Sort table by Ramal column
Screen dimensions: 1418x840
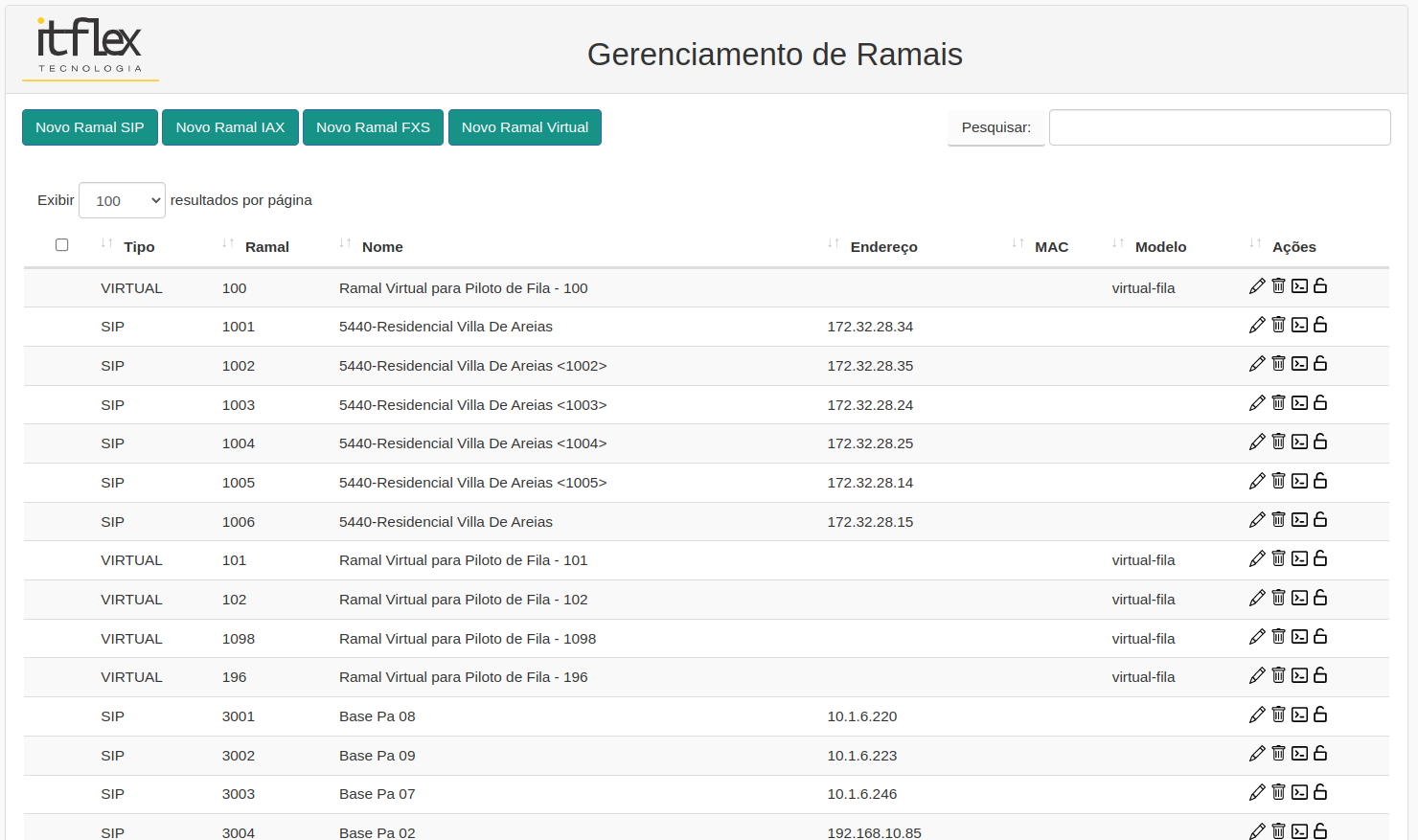point(266,247)
